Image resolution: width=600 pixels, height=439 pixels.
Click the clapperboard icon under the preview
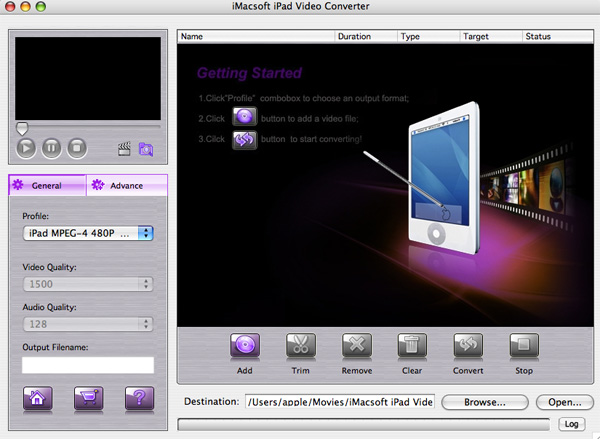tap(124, 149)
